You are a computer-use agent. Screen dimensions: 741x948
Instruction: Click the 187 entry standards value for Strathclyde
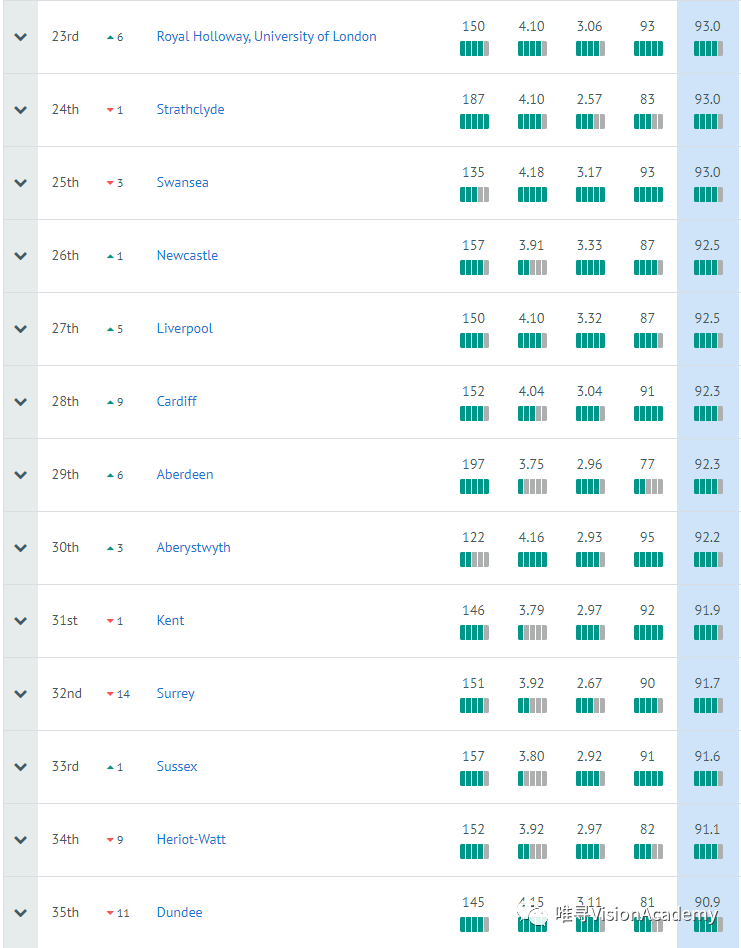[x=473, y=99]
